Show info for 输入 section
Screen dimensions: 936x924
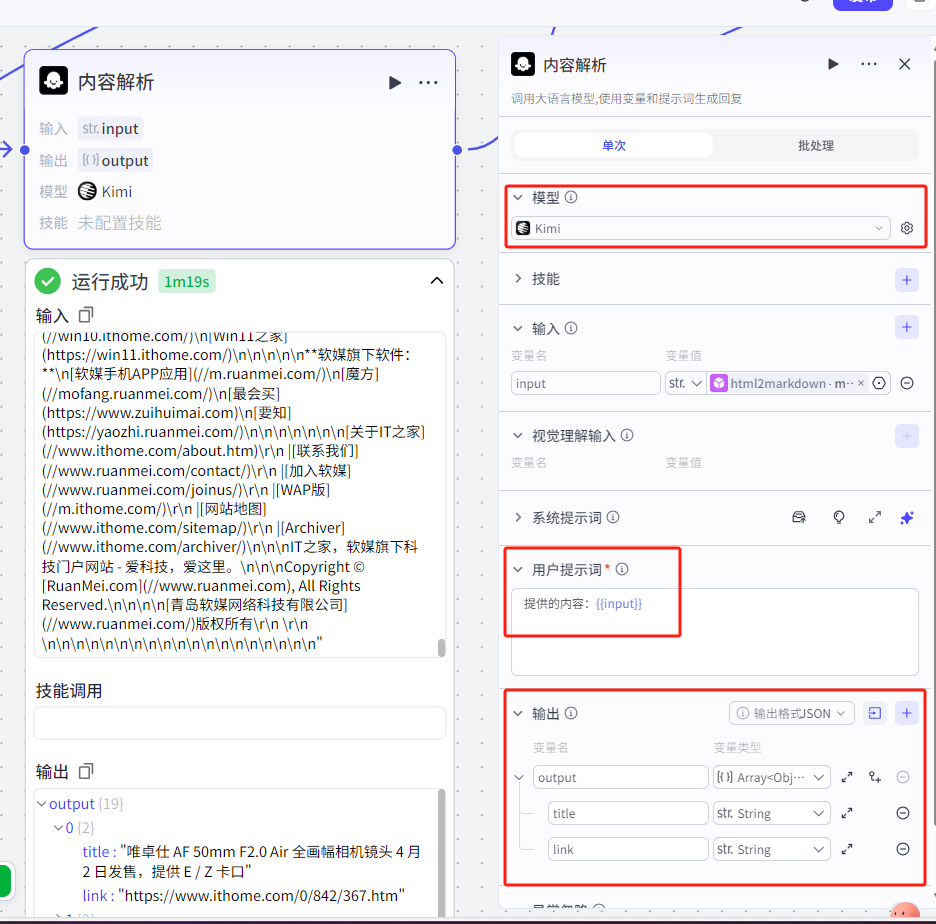pos(571,328)
